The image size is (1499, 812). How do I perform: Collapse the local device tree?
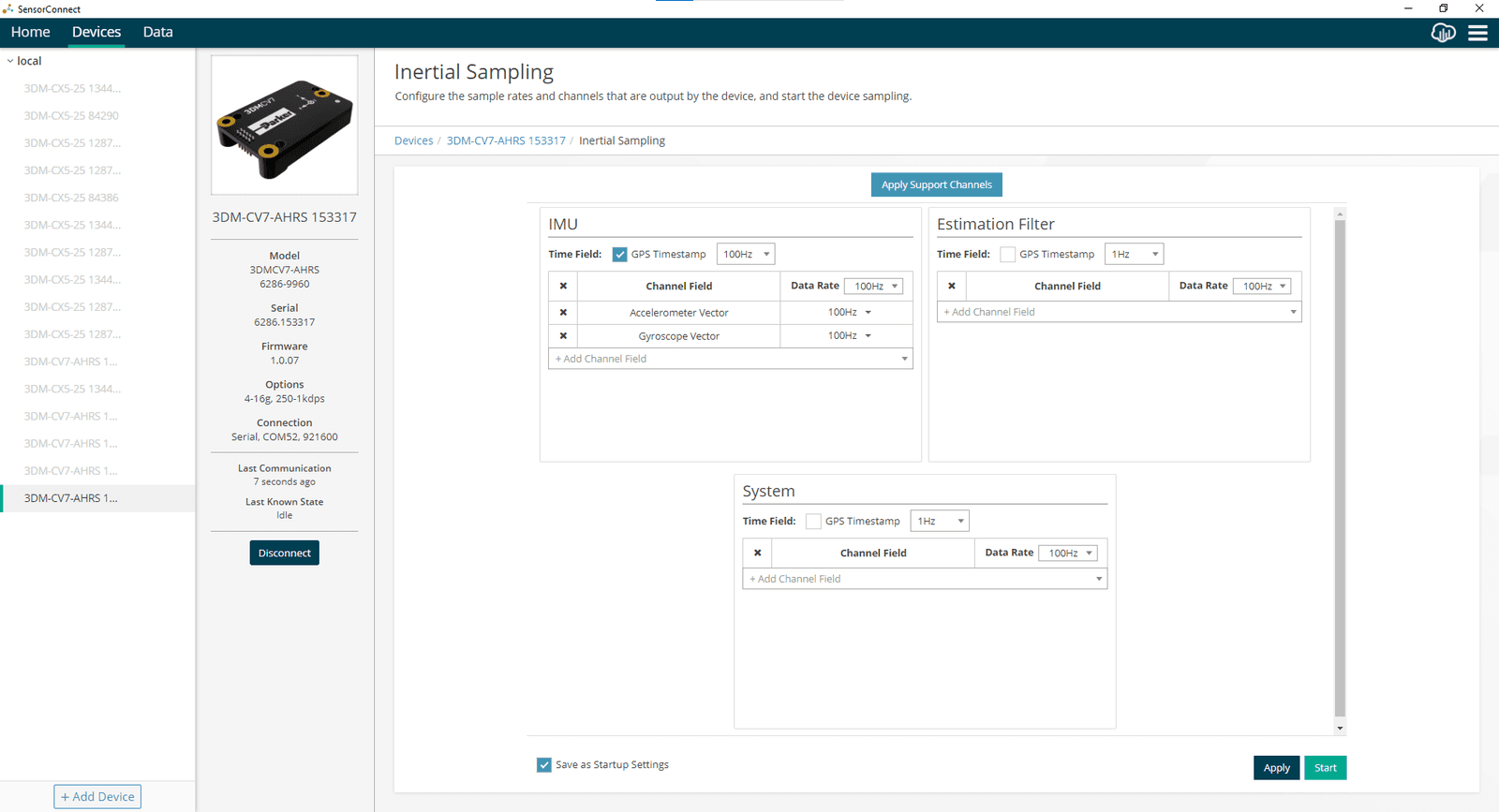(10, 61)
